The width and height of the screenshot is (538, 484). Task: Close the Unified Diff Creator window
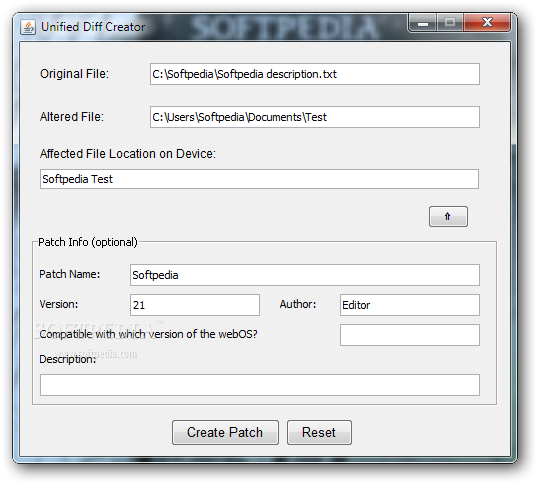coord(487,23)
